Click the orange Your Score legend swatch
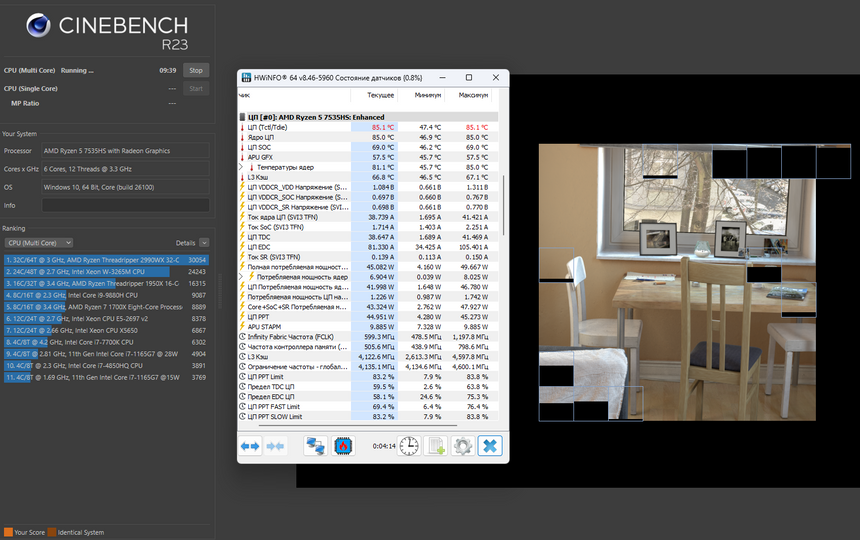This screenshot has width=860, height=540. tap(8, 532)
